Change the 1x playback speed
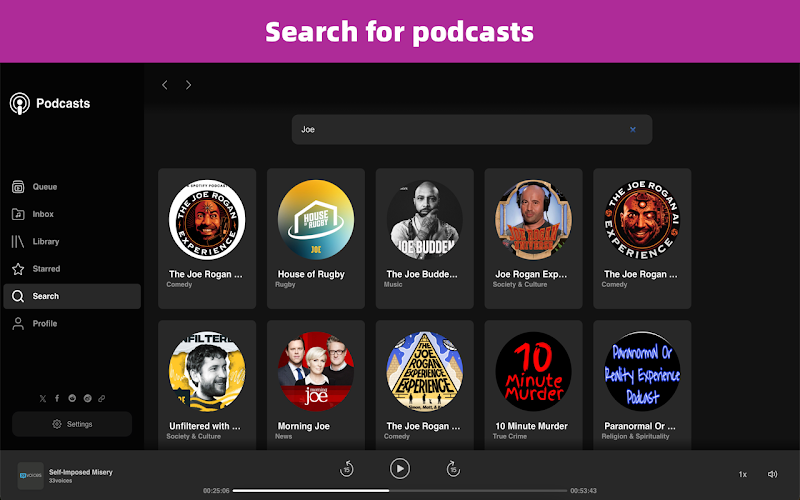The image size is (800, 500). [742, 474]
